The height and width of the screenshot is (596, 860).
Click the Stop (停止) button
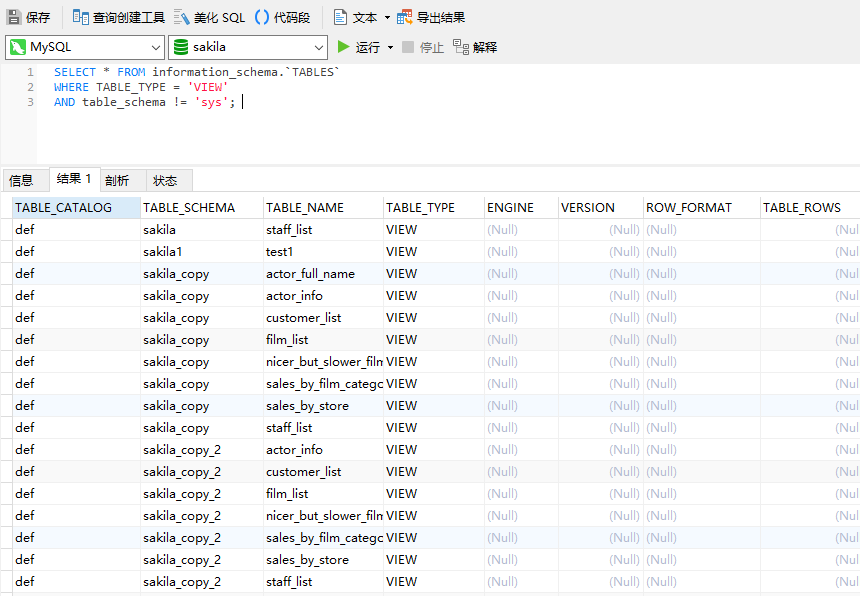[423, 48]
